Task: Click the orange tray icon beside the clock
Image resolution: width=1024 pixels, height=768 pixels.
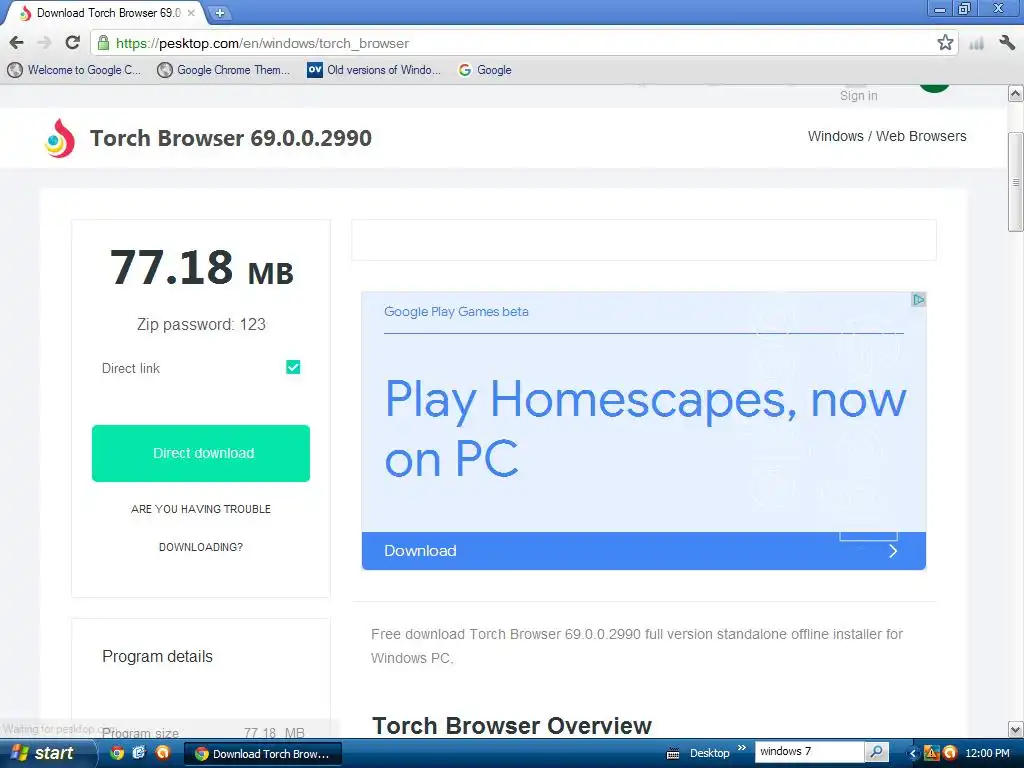Action: pyautogui.click(x=950, y=753)
